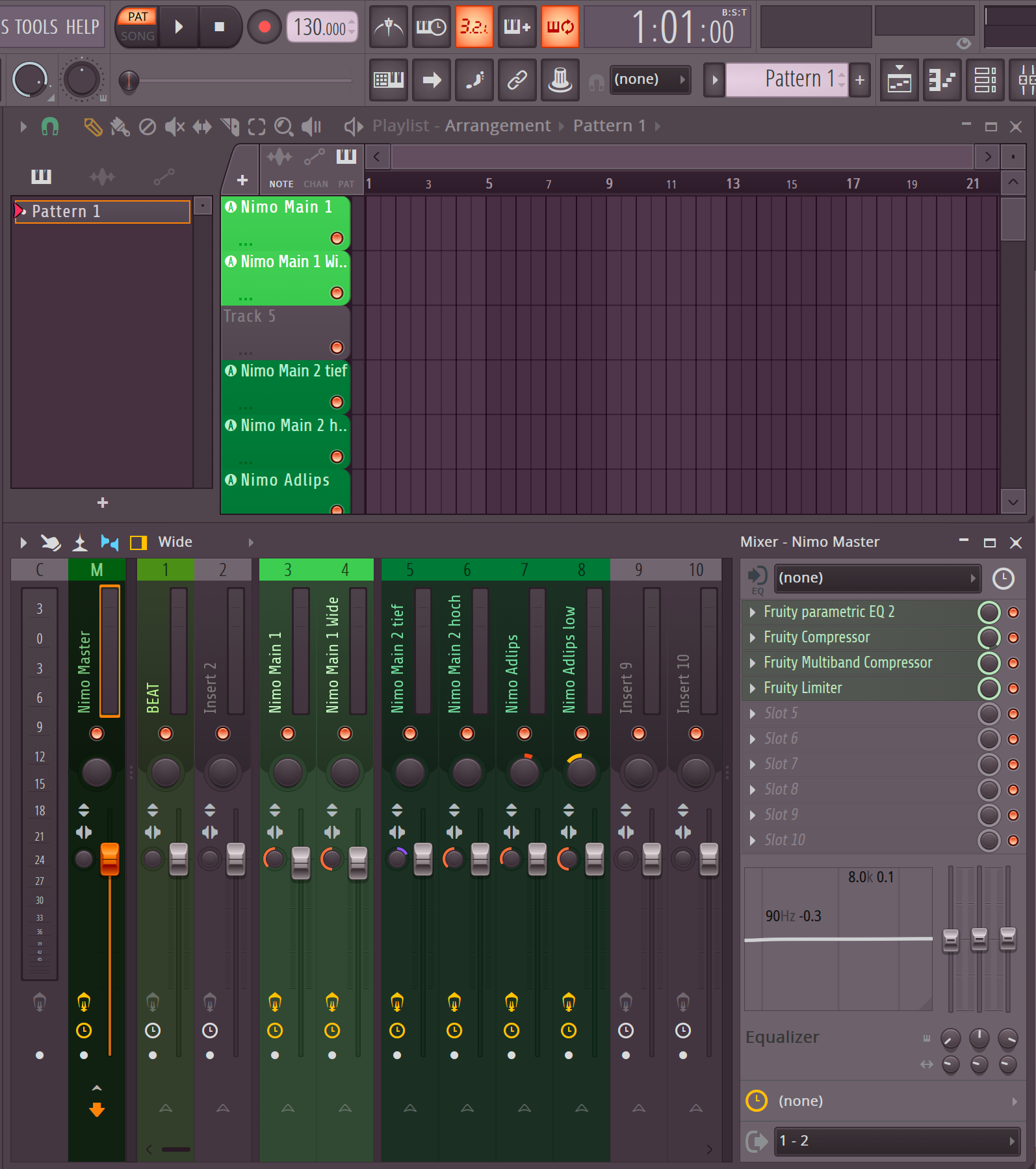
Task: Open the metronome toggle in top toolbar
Action: point(389,27)
